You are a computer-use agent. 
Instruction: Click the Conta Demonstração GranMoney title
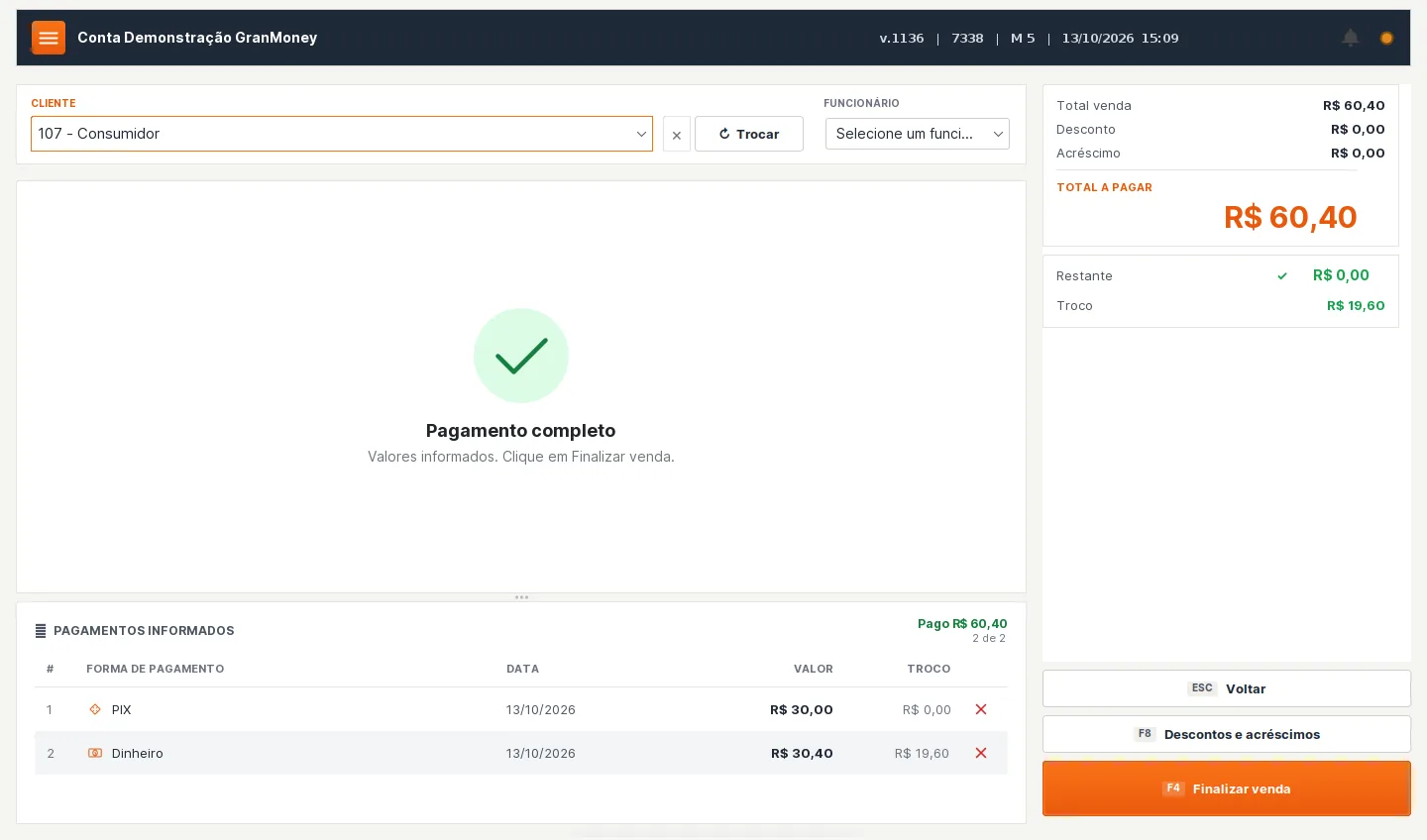pos(197,38)
